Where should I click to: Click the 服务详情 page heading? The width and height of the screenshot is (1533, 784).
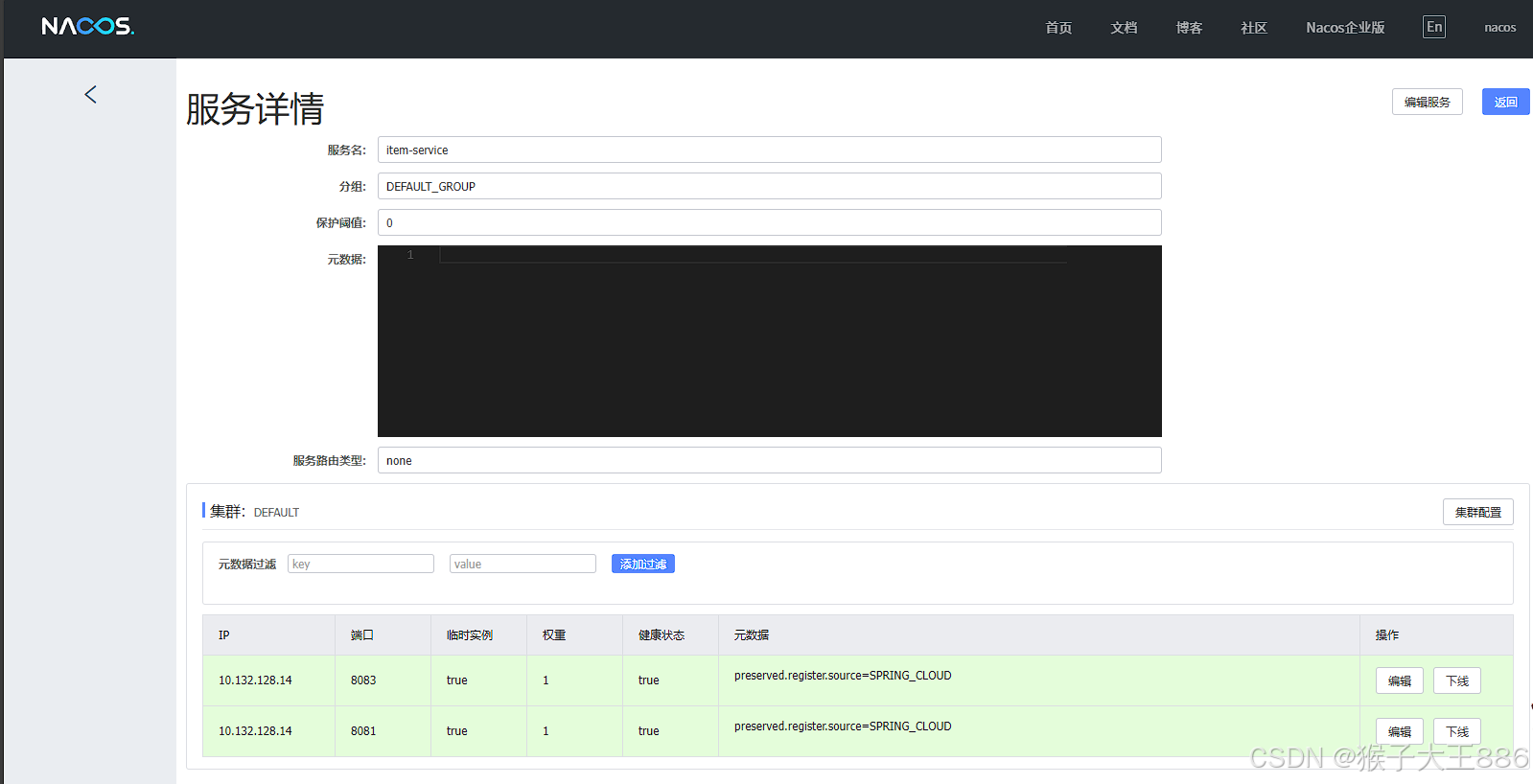coord(255,108)
